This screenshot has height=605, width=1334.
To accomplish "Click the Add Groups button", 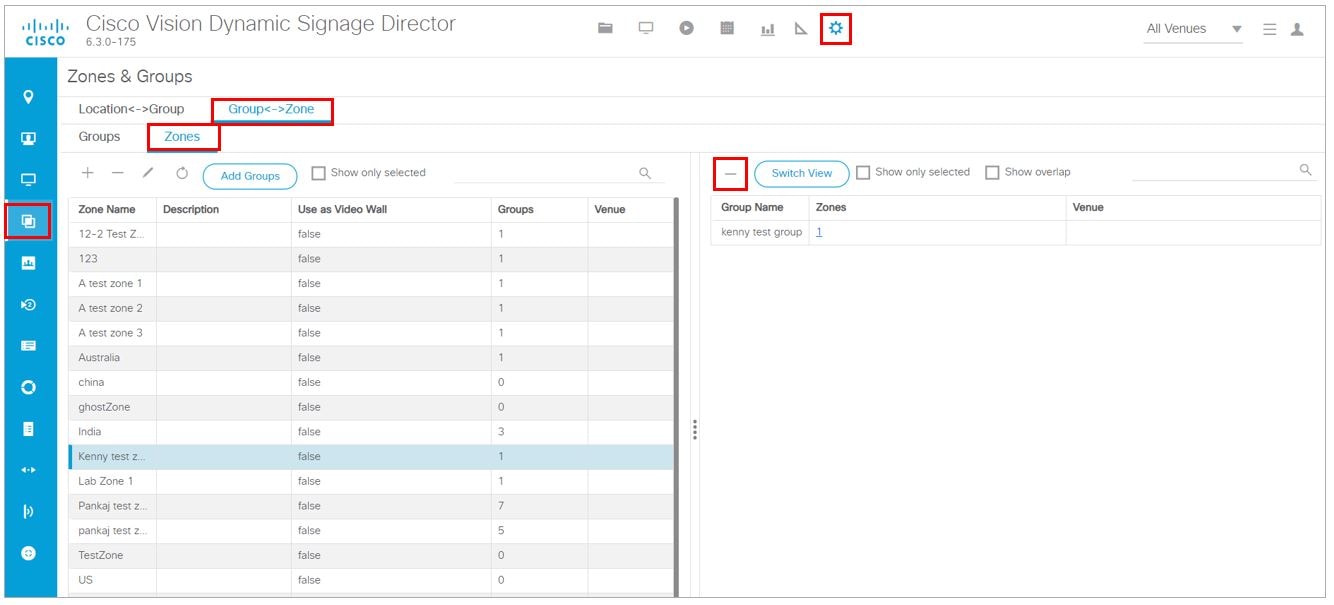I will tap(250, 174).
